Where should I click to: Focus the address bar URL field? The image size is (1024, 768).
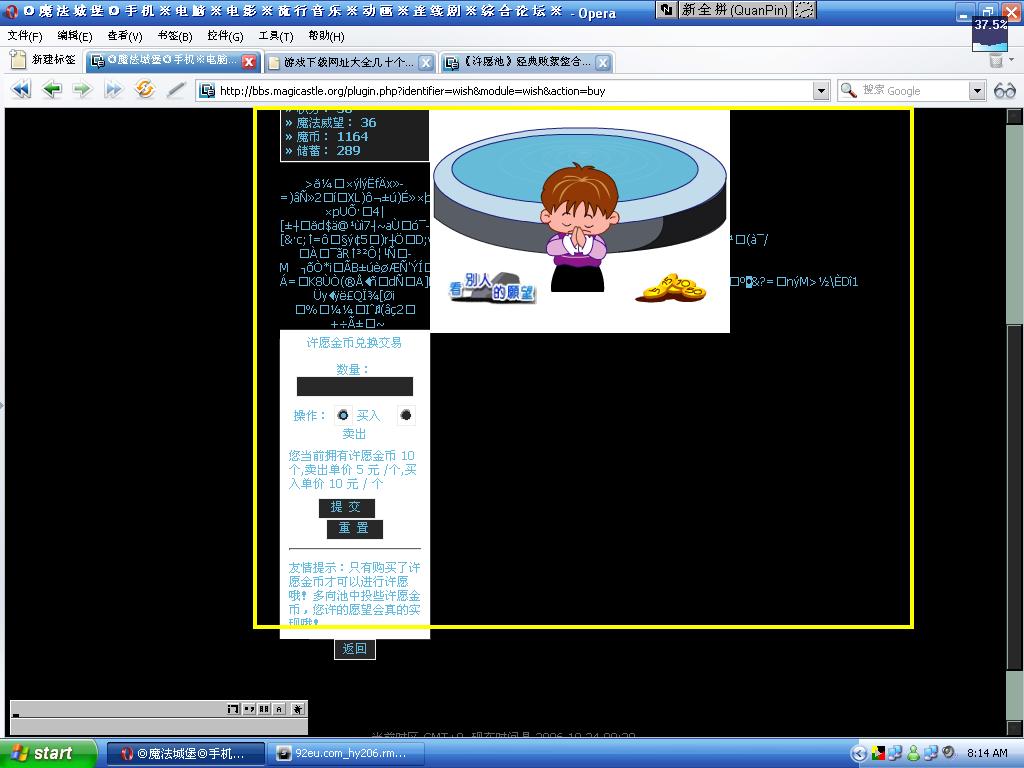[515, 91]
